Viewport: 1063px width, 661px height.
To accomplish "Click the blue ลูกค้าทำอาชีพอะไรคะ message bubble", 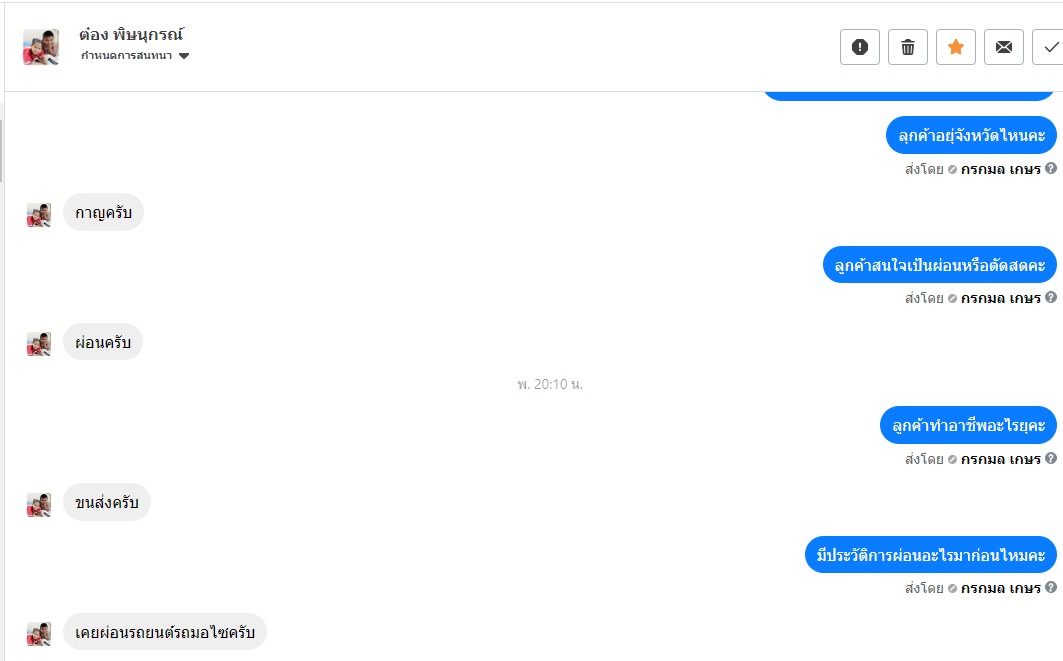I will (968, 425).
